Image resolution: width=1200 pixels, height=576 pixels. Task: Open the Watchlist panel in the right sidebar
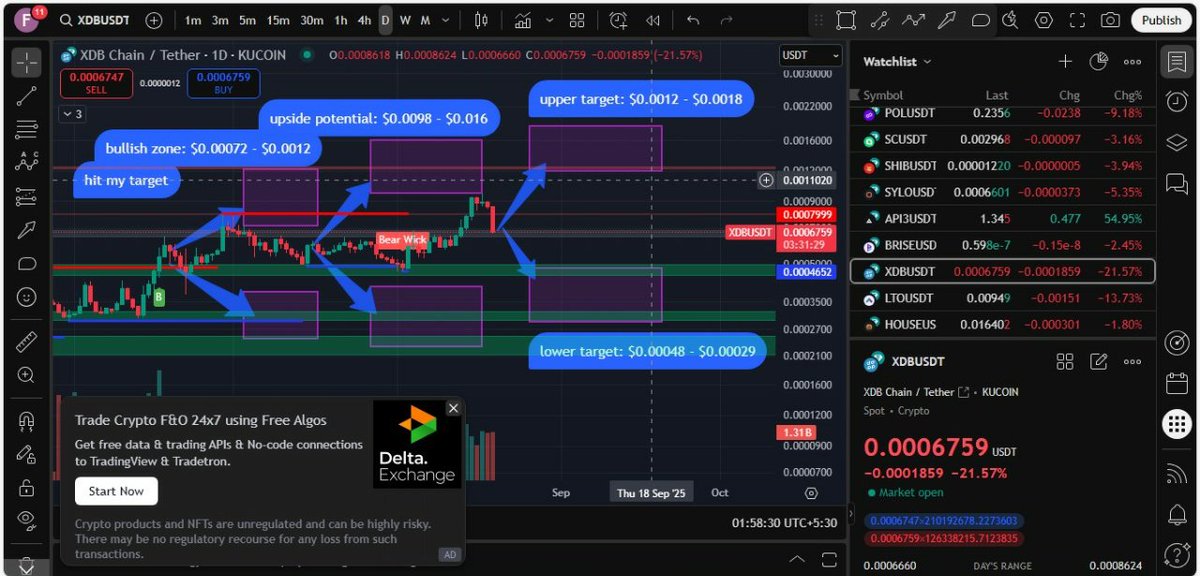pyautogui.click(x=1176, y=62)
